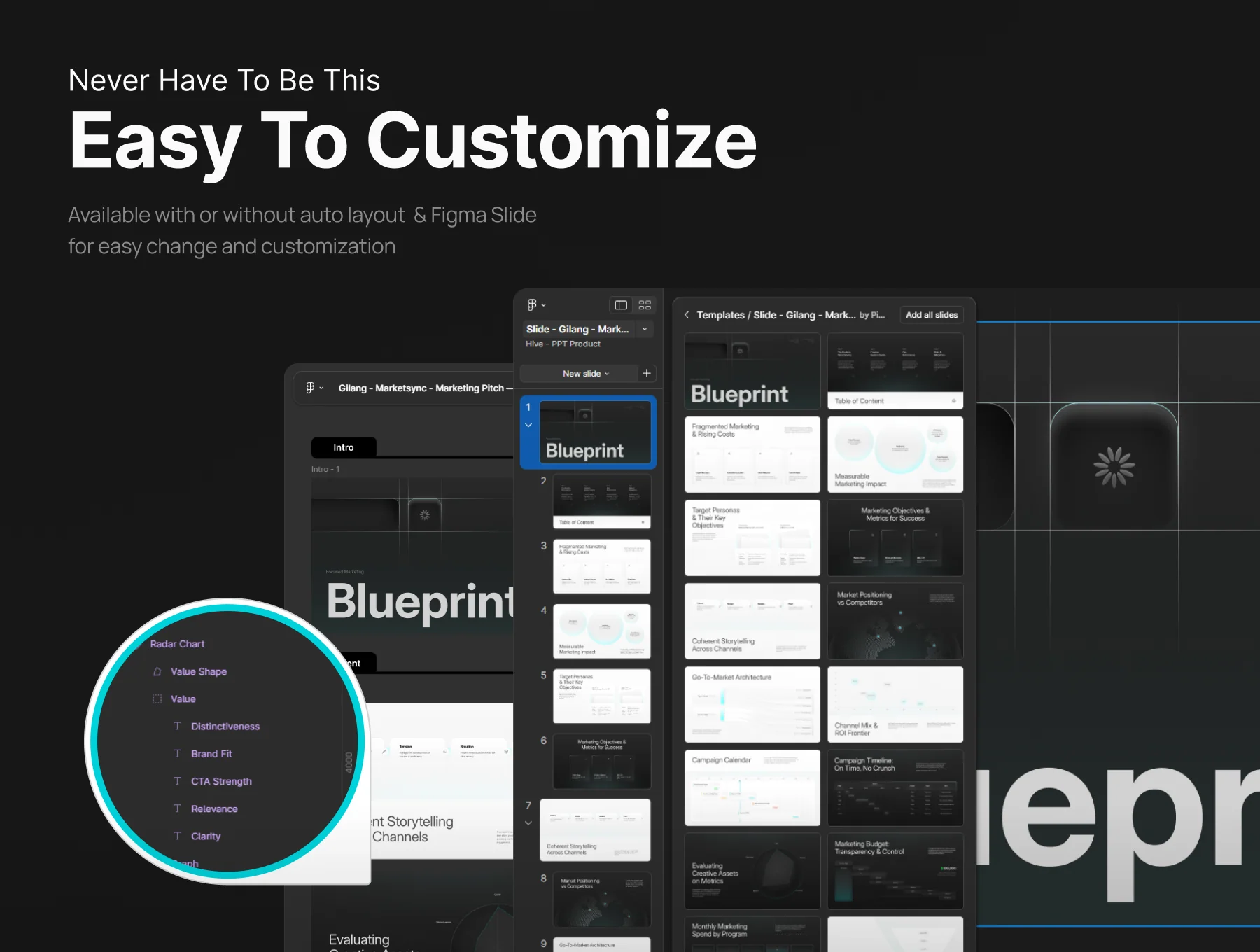Image resolution: width=1260 pixels, height=952 pixels.
Task: Select the Intro section tab
Action: tap(344, 447)
